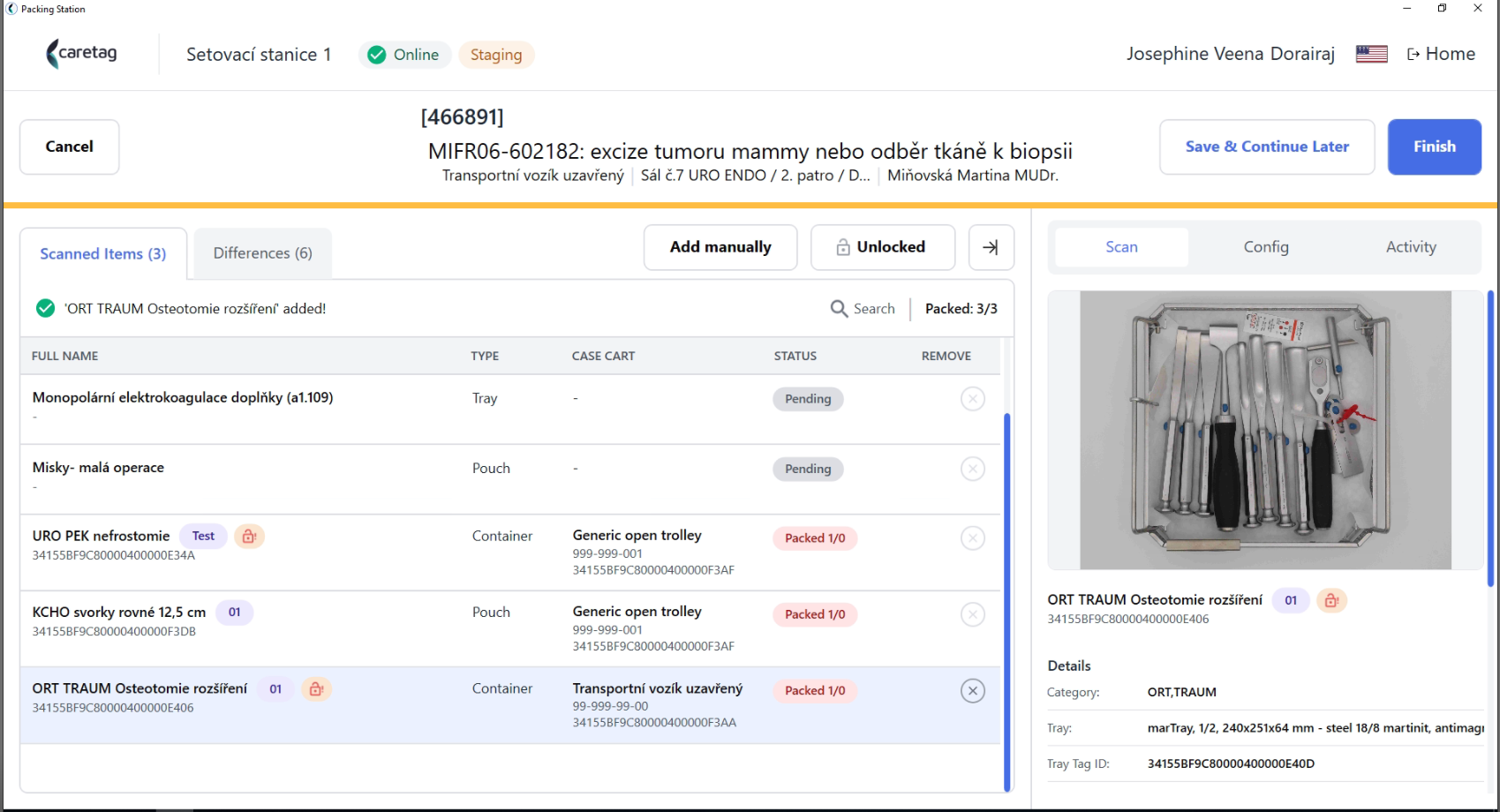Remove the ORT TRAUM Osteotomie row item
This screenshot has height=812, width=1500.
tap(972, 691)
